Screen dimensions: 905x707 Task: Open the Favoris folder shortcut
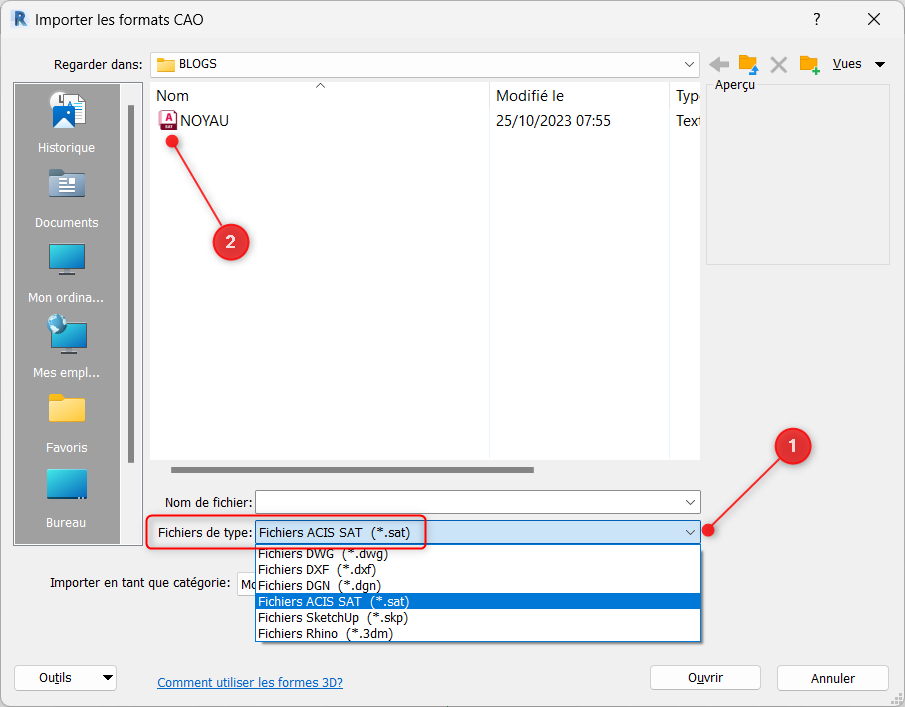click(67, 424)
